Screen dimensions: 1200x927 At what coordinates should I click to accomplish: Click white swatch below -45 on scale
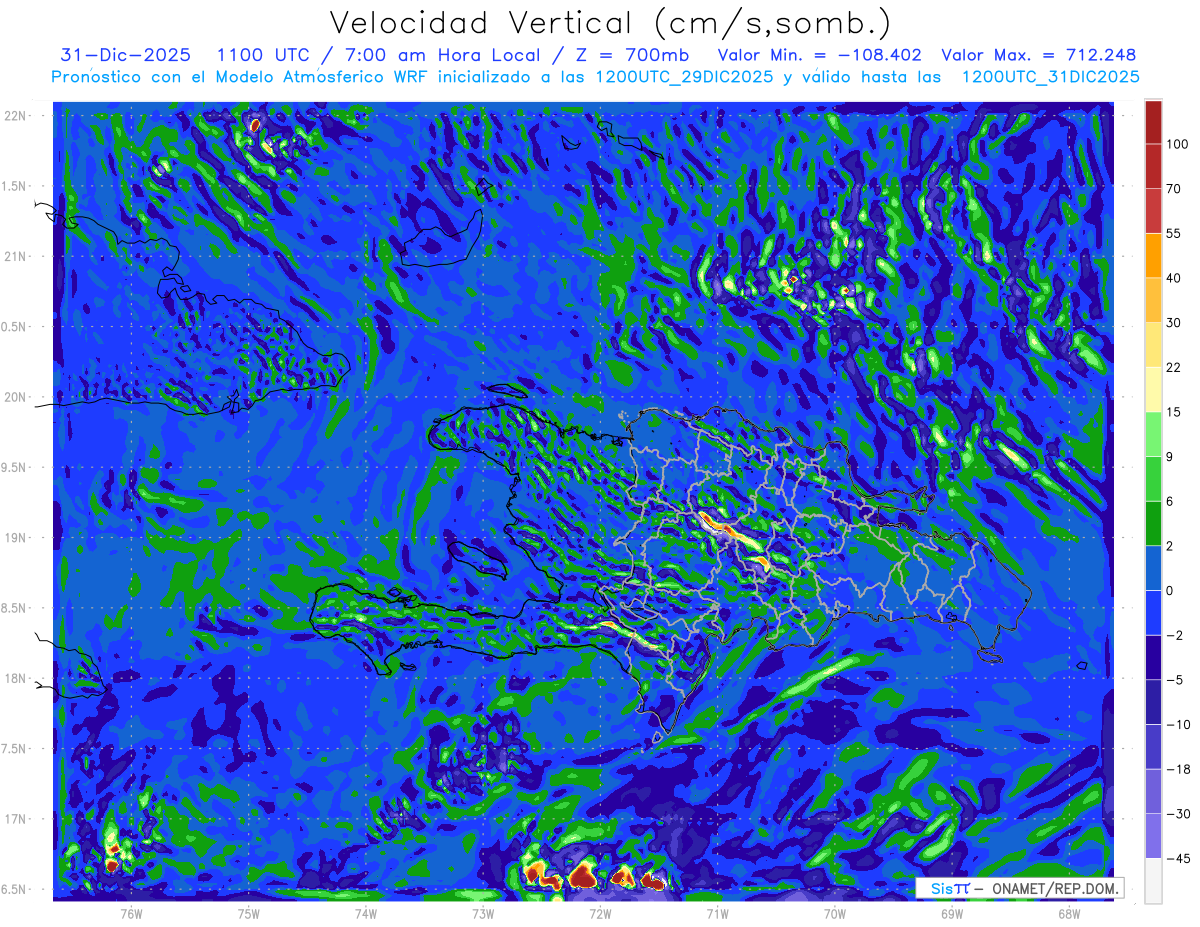click(x=1153, y=881)
